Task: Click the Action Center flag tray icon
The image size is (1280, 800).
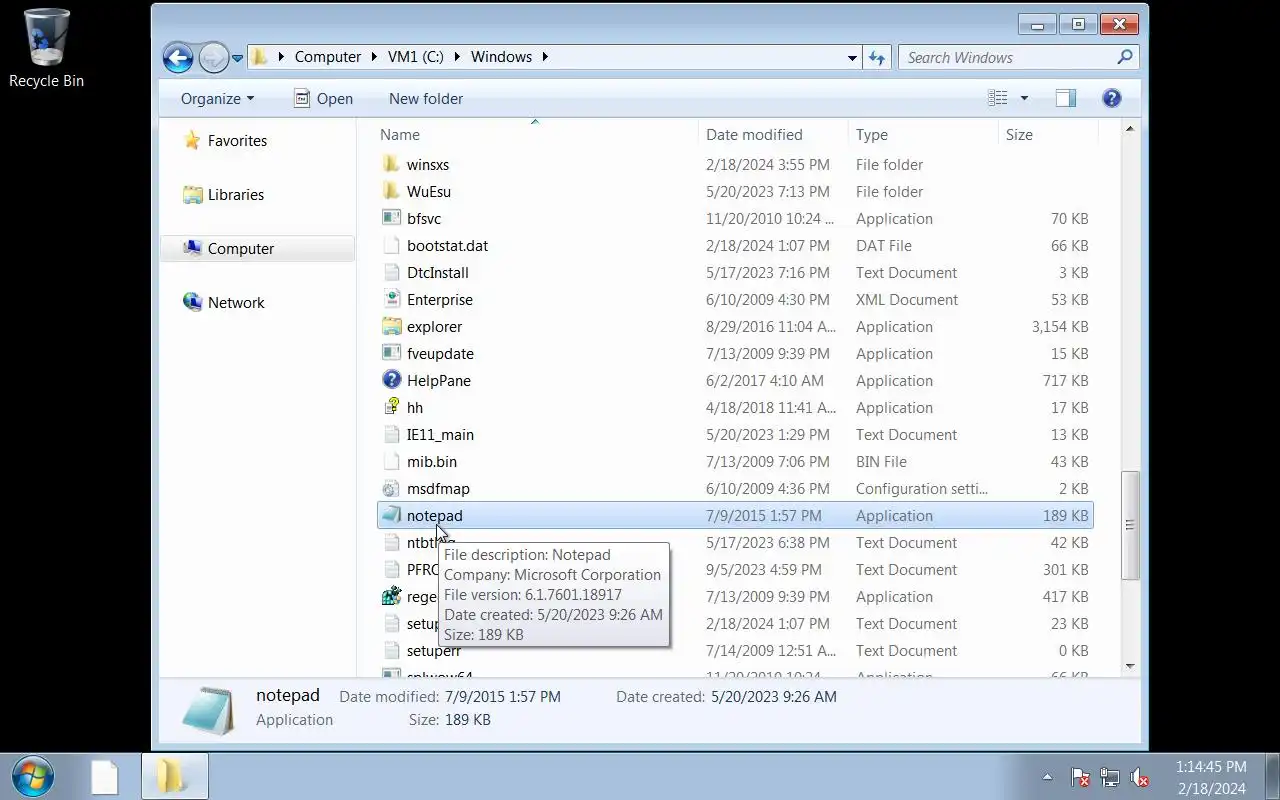Action: (x=1080, y=777)
